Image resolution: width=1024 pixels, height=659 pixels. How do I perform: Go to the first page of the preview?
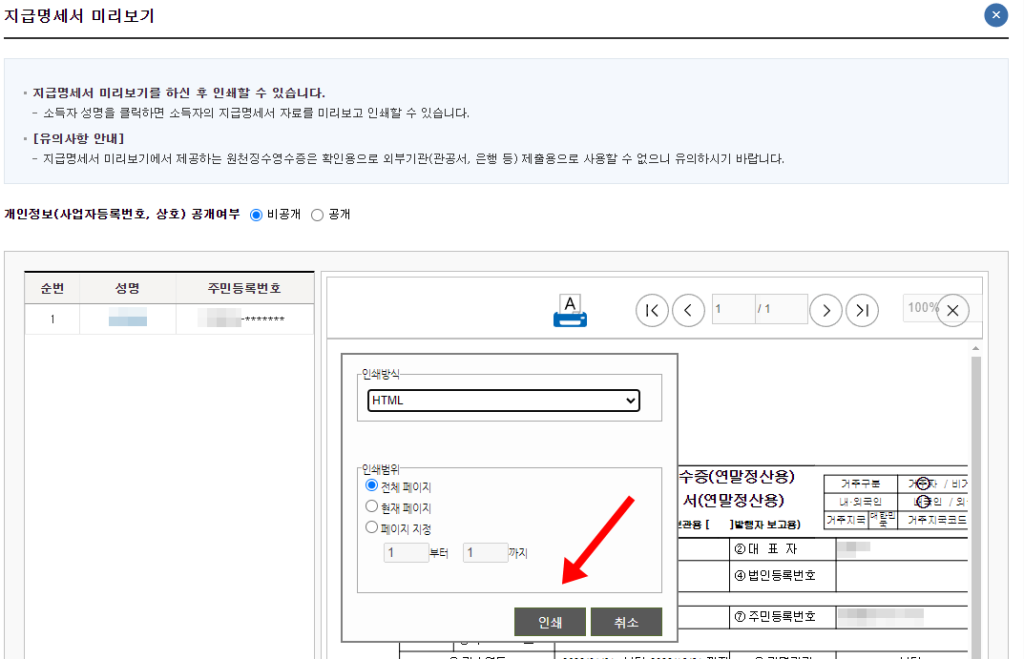(x=652, y=310)
